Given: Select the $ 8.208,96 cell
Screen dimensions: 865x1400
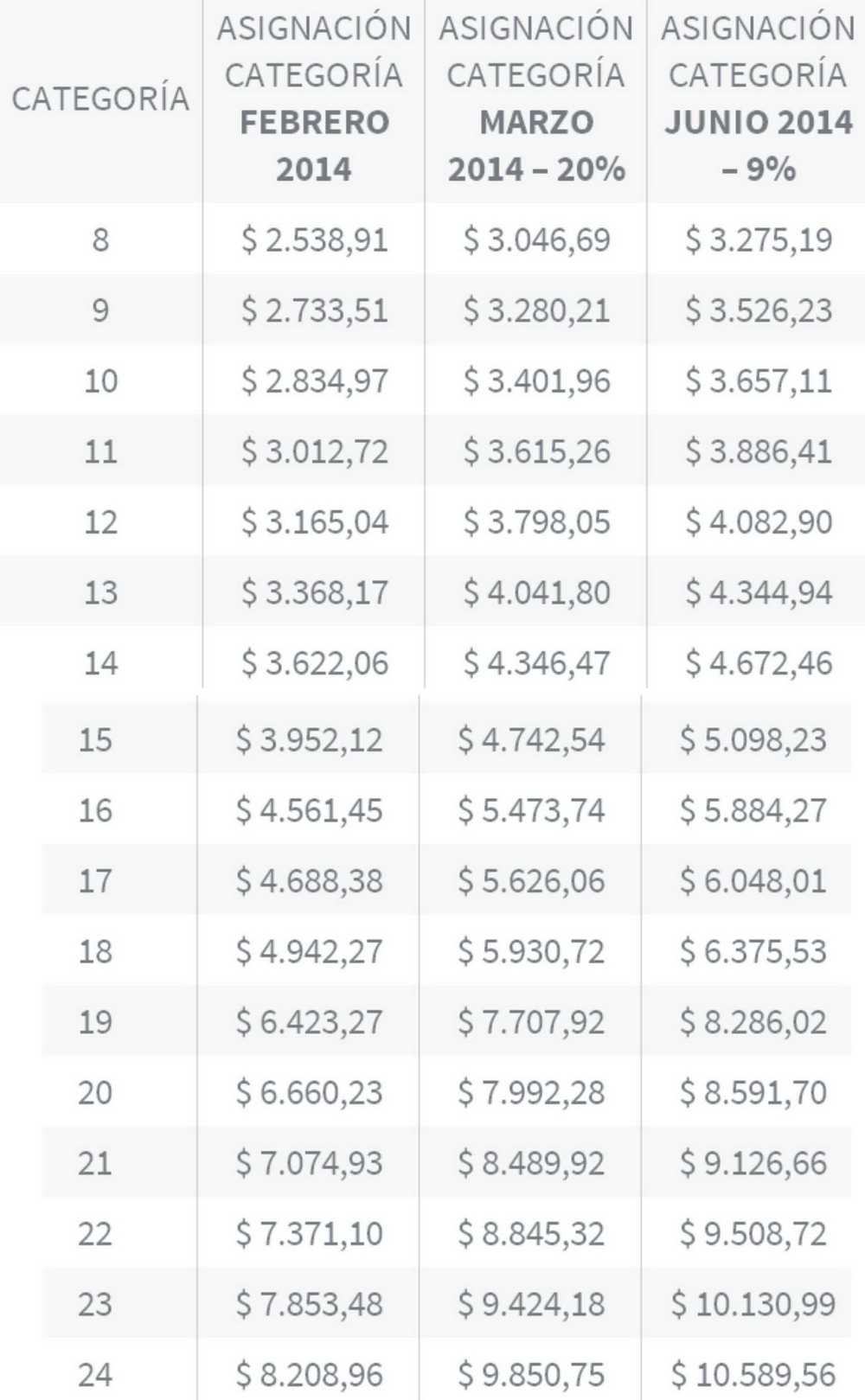Looking at the screenshot, I should [x=309, y=1374].
